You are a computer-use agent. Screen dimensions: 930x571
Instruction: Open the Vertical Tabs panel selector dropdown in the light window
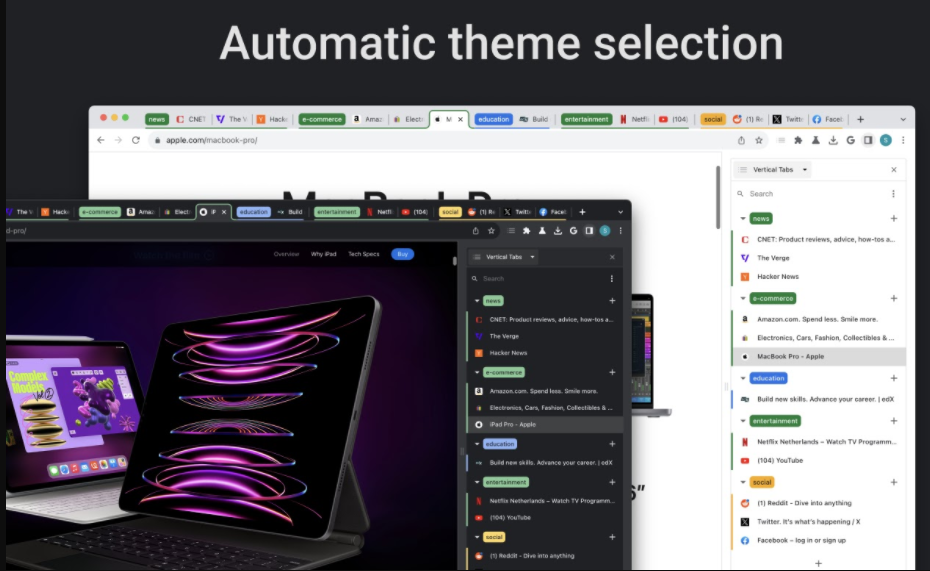click(x=773, y=170)
